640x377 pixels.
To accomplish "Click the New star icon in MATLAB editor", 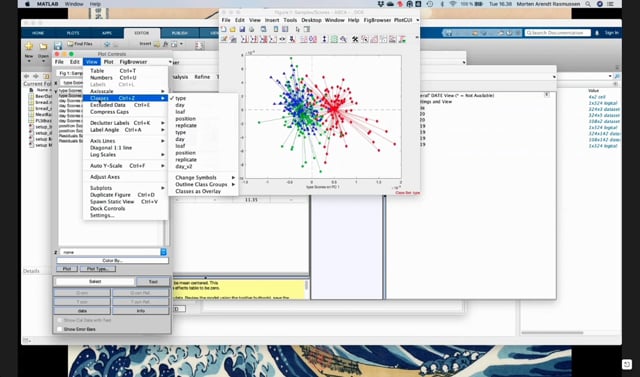I will pos(29,46).
